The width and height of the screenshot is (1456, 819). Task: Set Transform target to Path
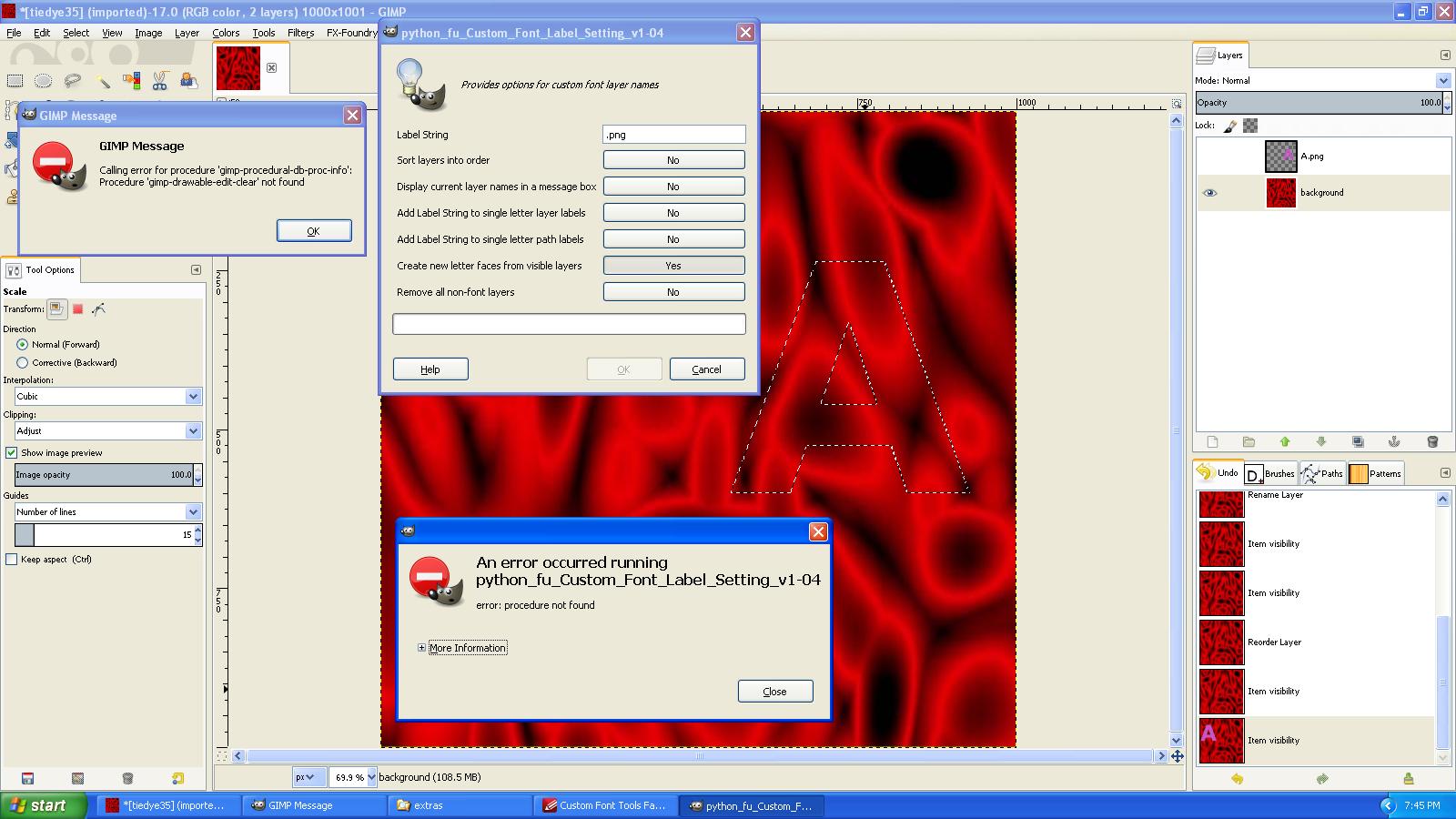(x=99, y=309)
